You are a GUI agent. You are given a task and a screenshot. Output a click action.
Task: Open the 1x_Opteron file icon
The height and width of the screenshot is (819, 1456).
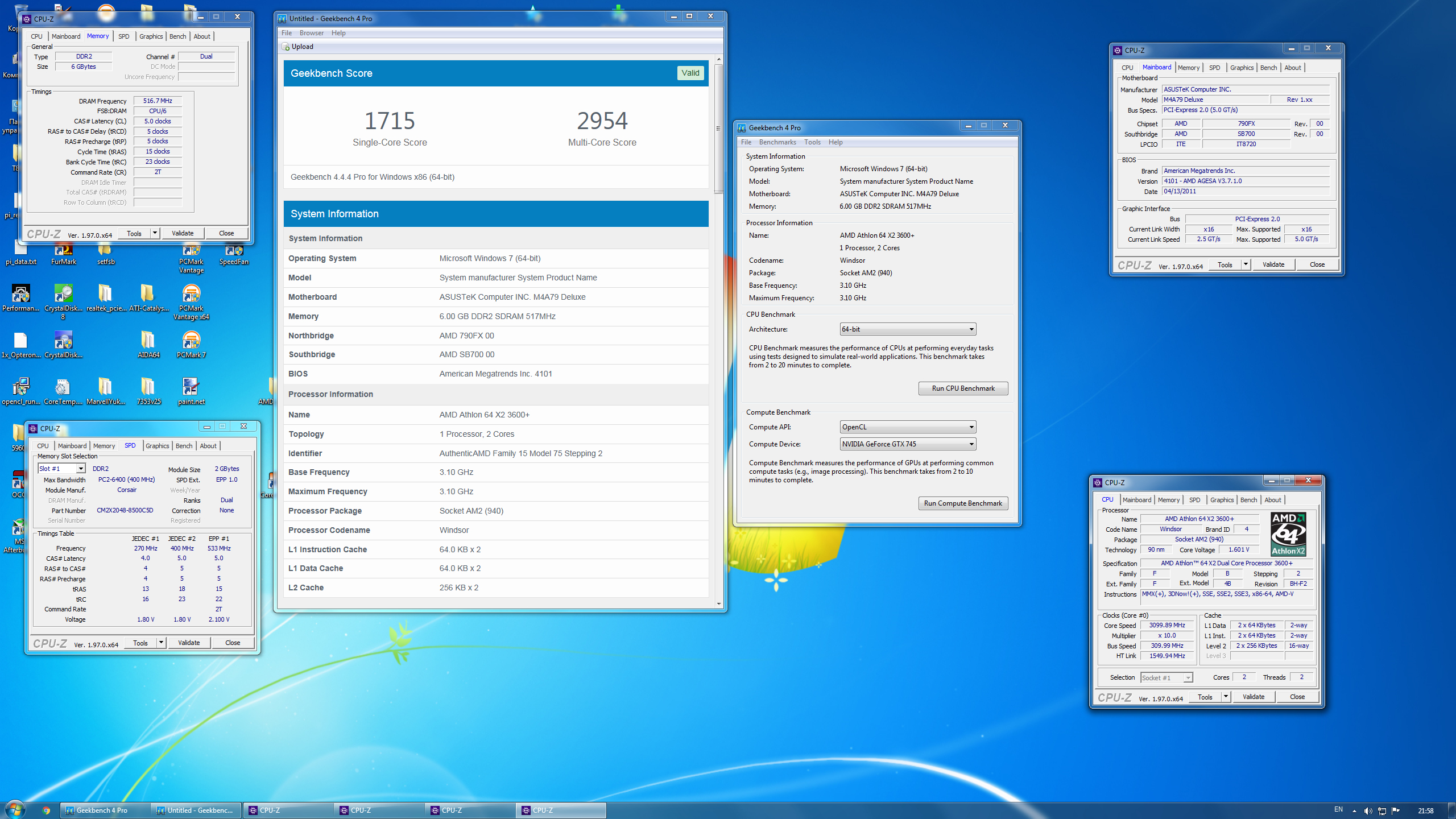(x=20, y=345)
